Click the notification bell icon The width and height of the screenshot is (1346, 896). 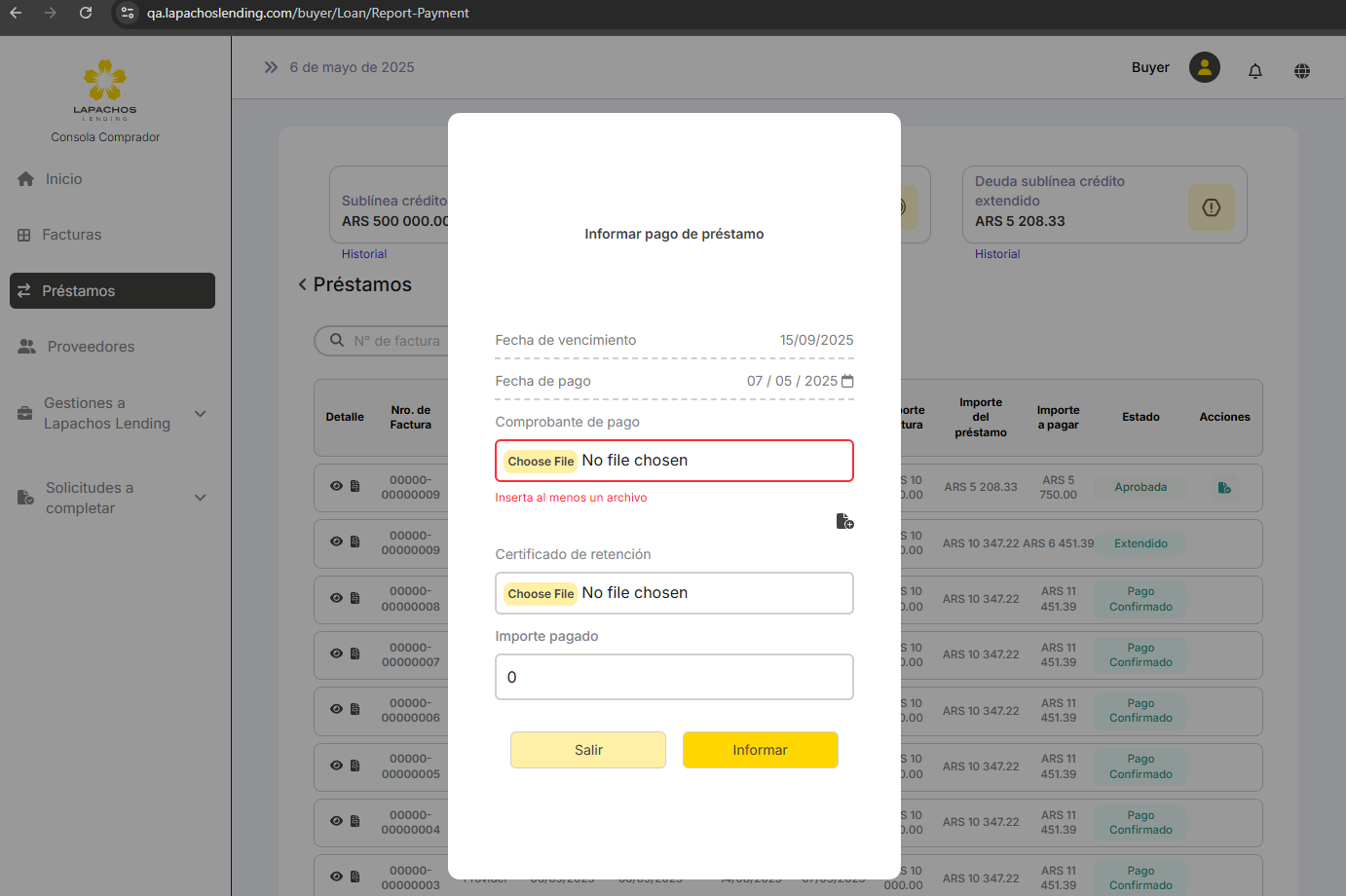pyautogui.click(x=1254, y=70)
